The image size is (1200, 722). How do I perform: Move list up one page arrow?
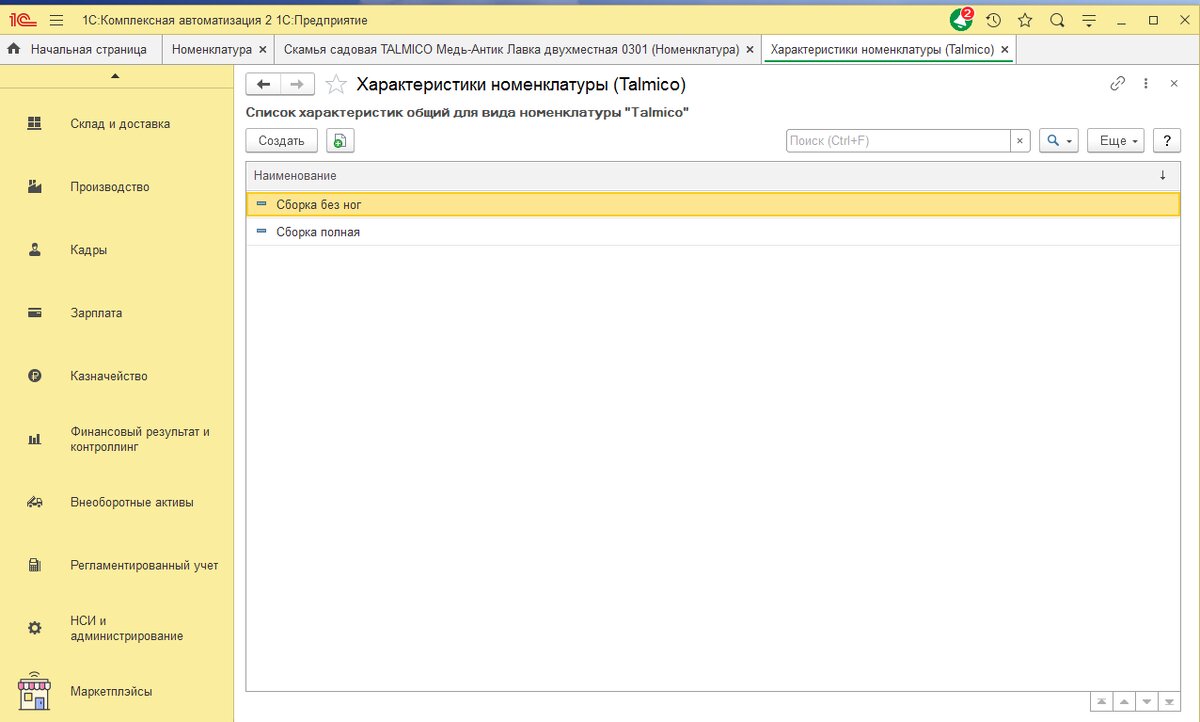(x=1124, y=702)
